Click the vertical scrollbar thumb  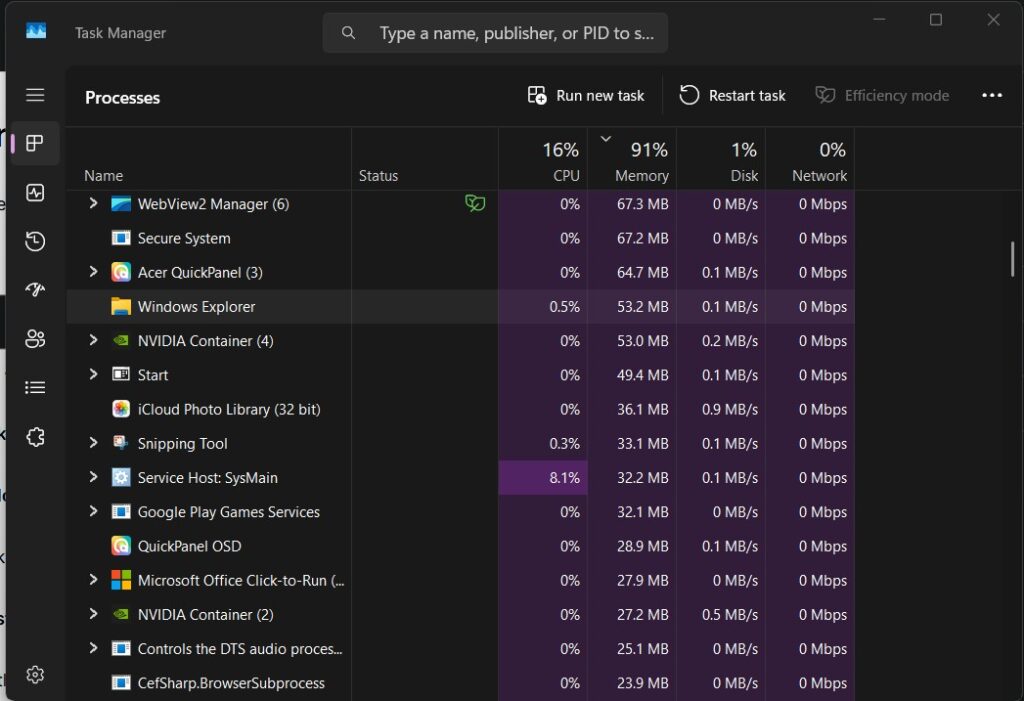[x=1012, y=259]
